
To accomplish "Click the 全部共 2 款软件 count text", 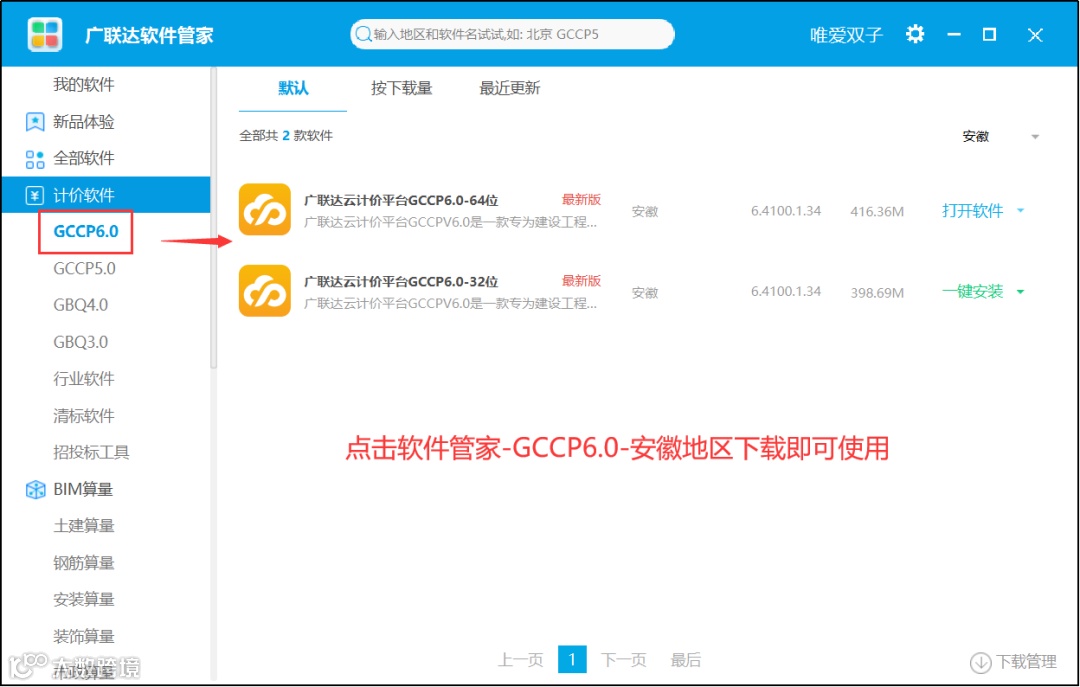I will coord(286,136).
